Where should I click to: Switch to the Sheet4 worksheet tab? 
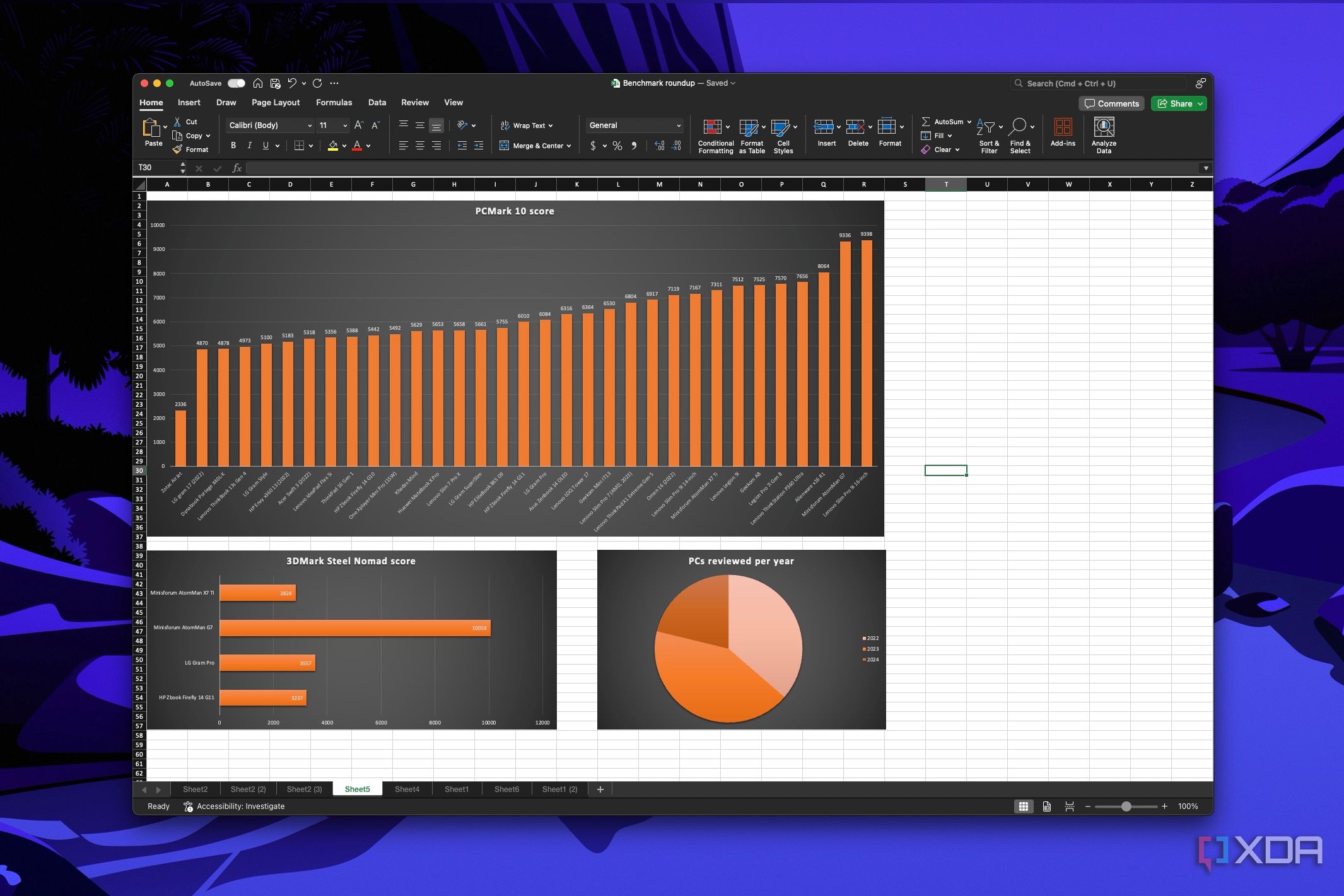coord(407,789)
